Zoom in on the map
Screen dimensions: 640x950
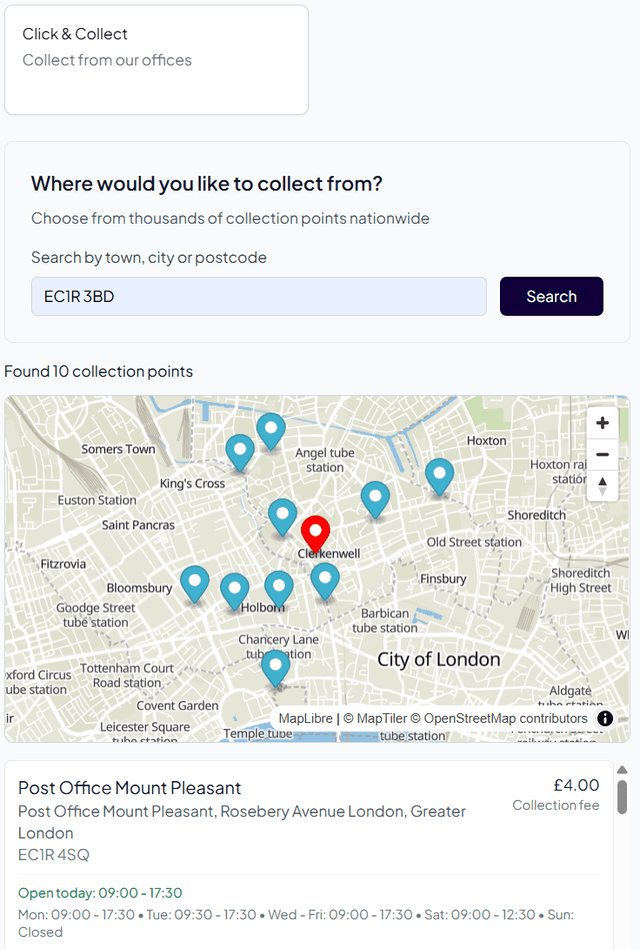602,423
